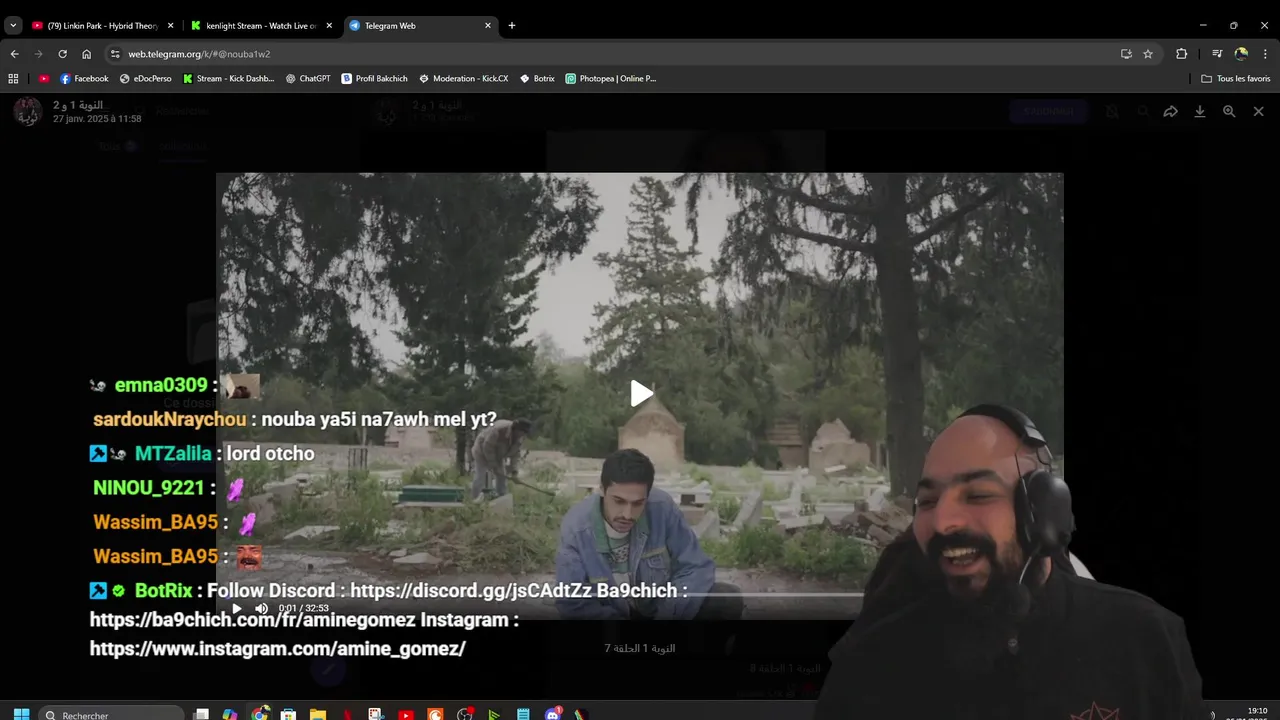Go back to the previous page
The width and height of the screenshot is (1280, 720).
(14, 54)
